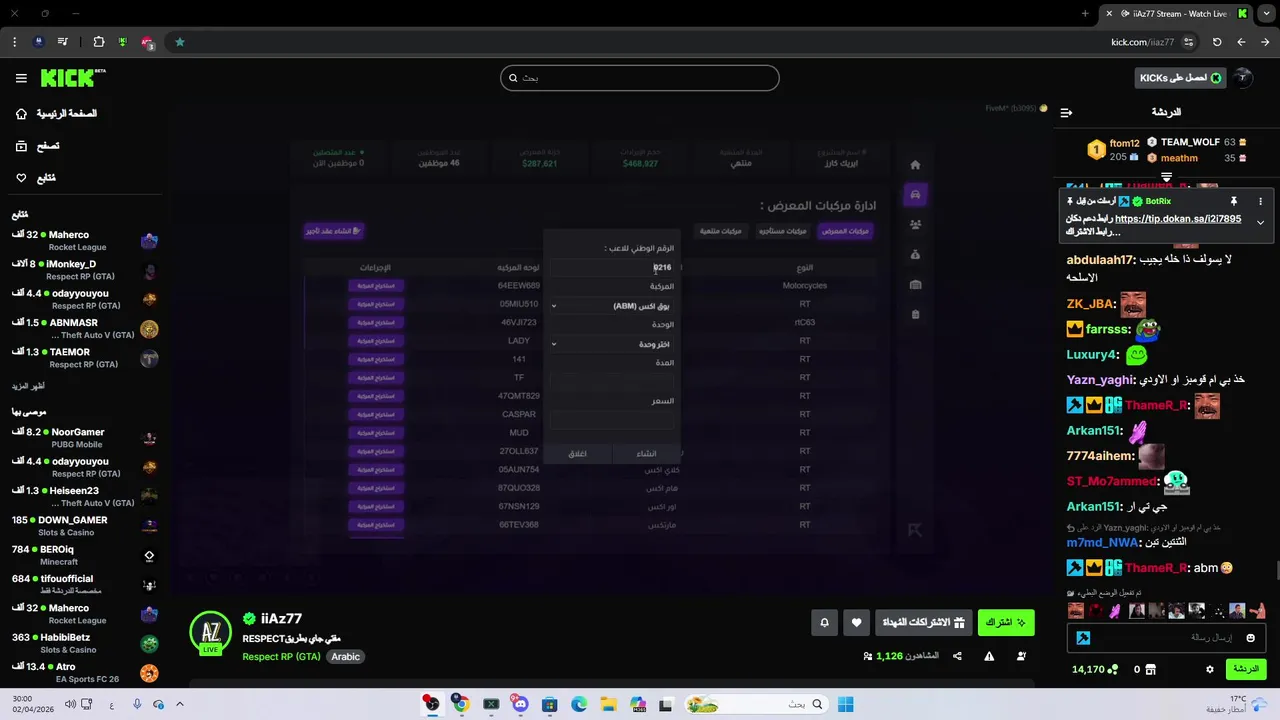
Task: Open the browser extensions puzzle icon
Action: (98, 42)
